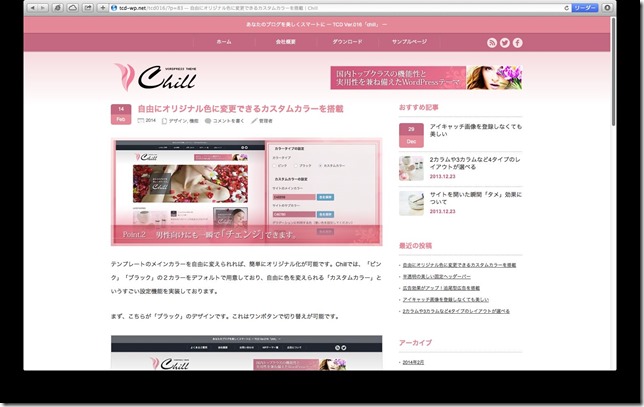The width and height of the screenshot is (644, 407).
Task: Open recommended article アイキャッチ画像を登録しなくても美しい
Action: pos(476,130)
